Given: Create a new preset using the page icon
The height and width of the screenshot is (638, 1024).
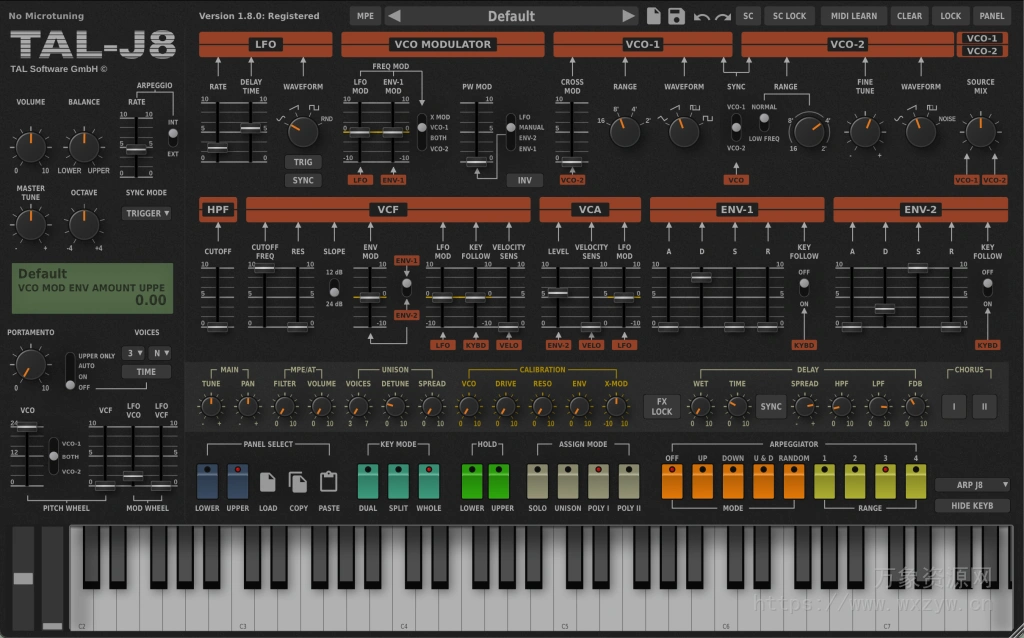Looking at the screenshot, I should click(652, 15).
